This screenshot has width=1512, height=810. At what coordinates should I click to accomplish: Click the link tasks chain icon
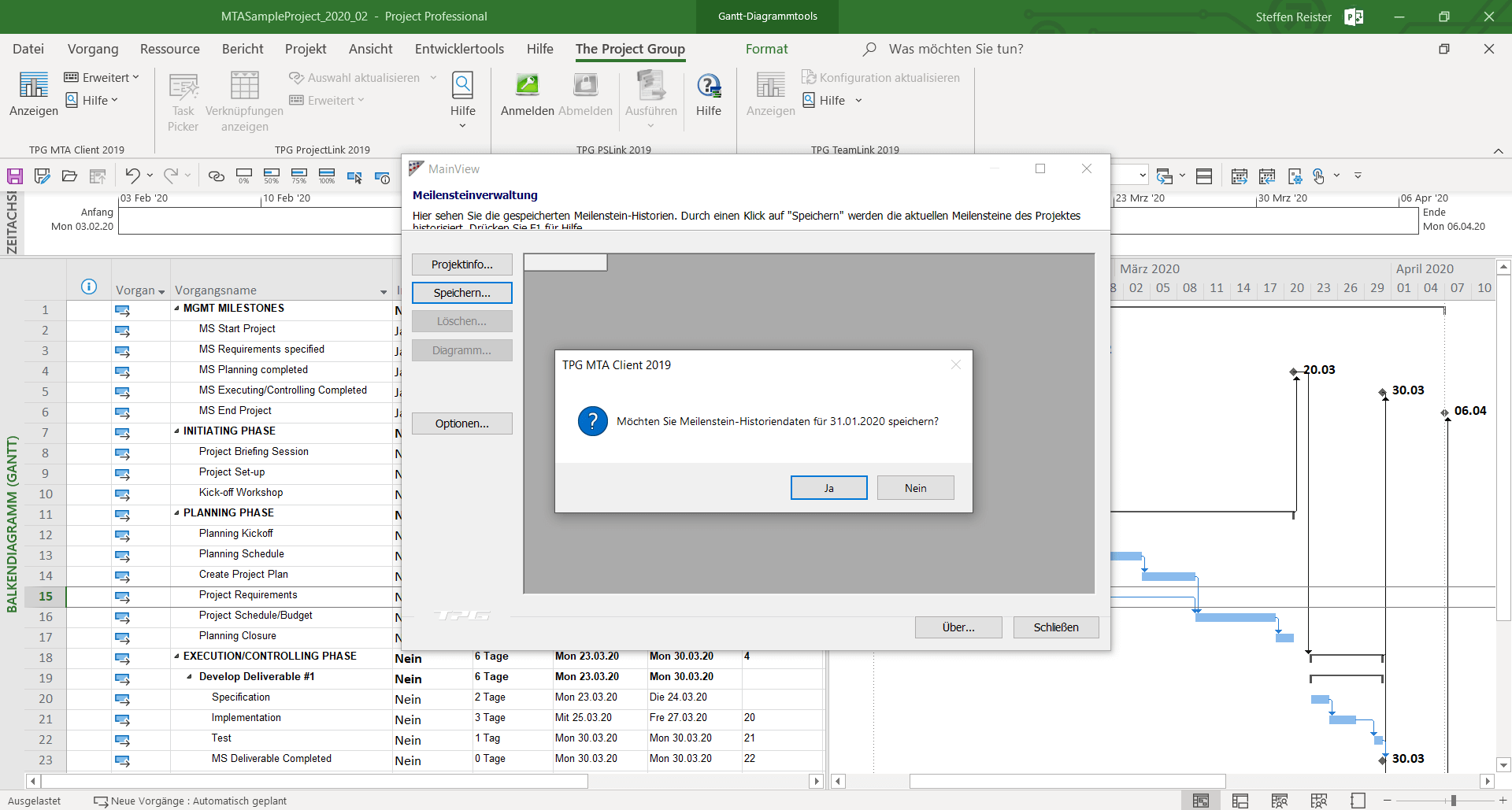pos(217,176)
